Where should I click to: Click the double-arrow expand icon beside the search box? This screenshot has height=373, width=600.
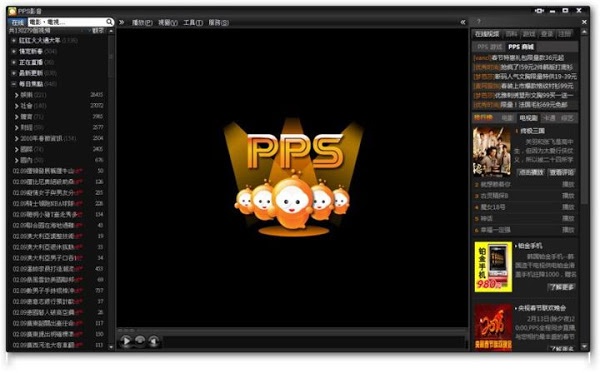tap(122, 22)
